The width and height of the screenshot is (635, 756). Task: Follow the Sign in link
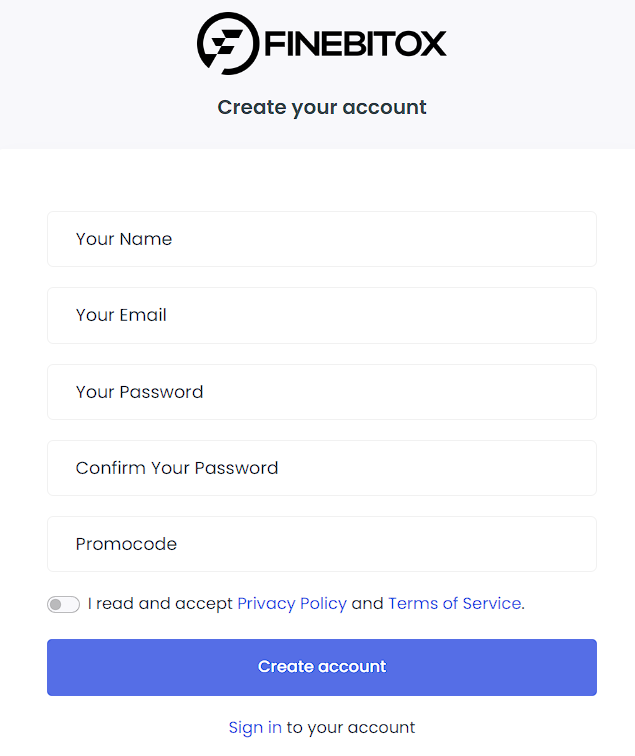(x=255, y=727)
